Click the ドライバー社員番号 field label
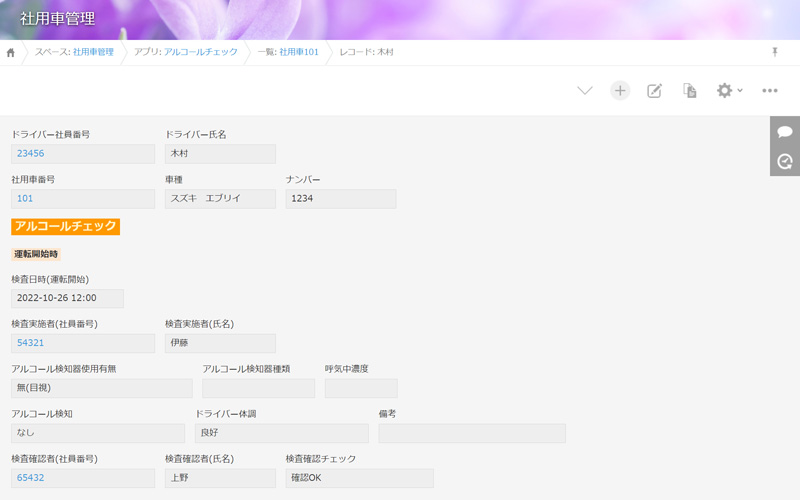This screenshot has width=800, height=500. click(x=51, y=135)
